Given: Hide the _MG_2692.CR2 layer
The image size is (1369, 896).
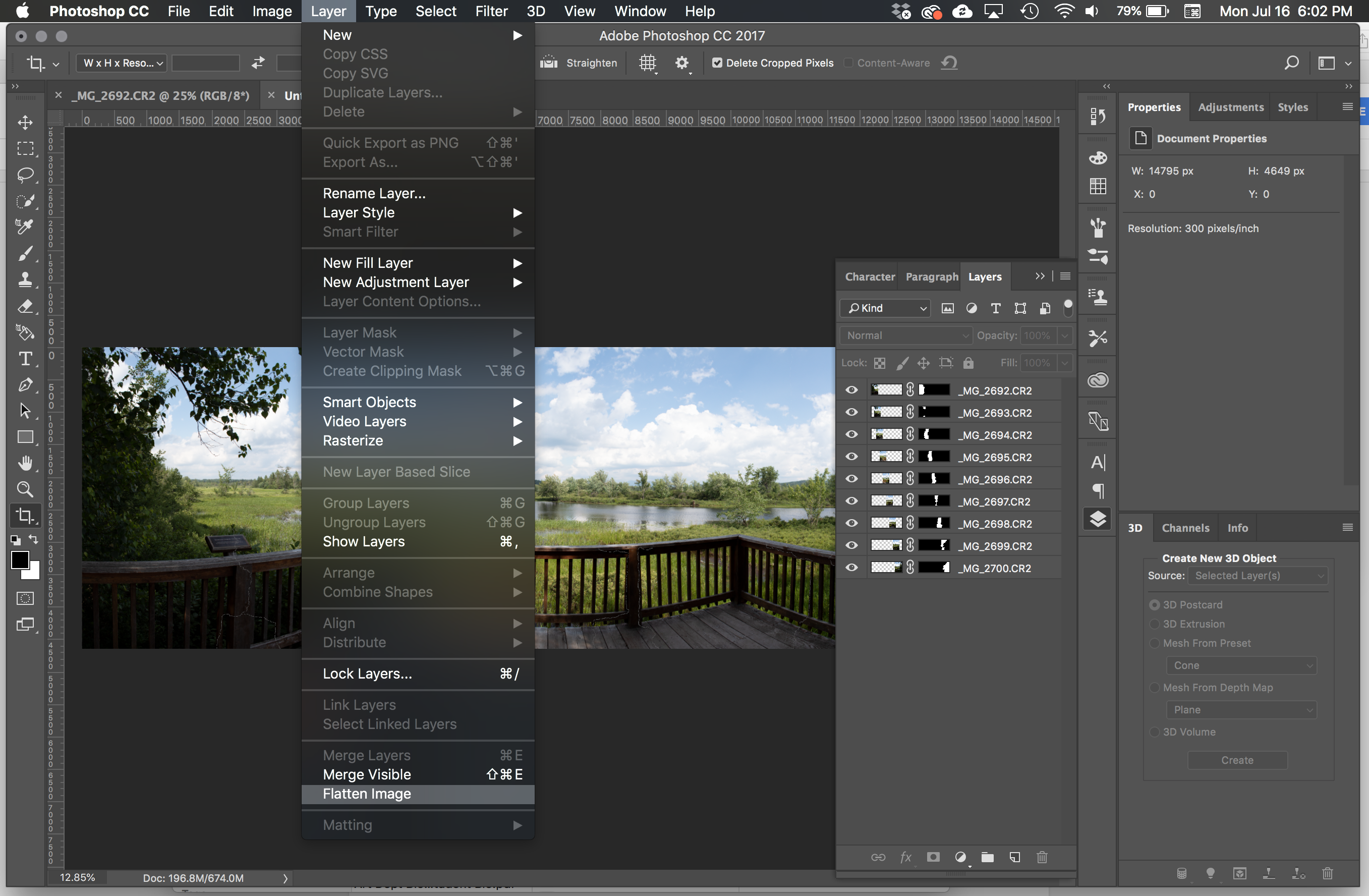Looking at the screenshot, I should (852, 390).
